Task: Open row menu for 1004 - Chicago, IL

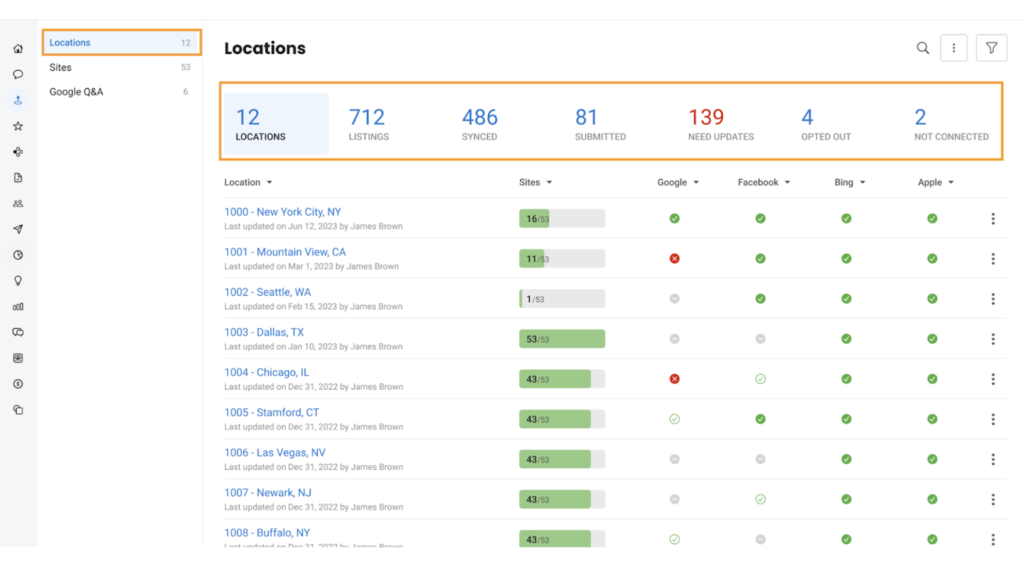Action: [993, 379]
